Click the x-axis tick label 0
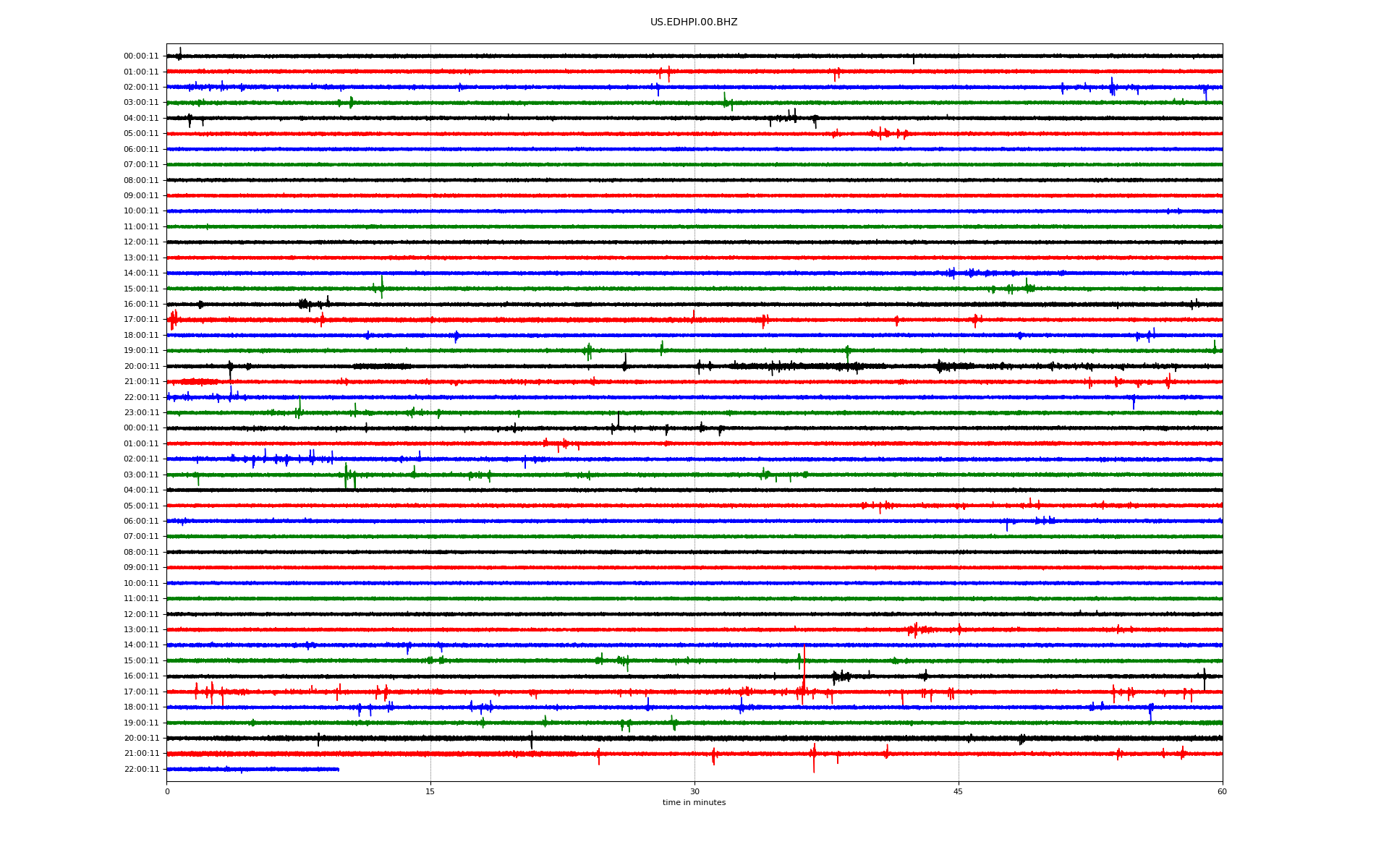Viewport: 1389px width, 868px height. click(167, 791)
